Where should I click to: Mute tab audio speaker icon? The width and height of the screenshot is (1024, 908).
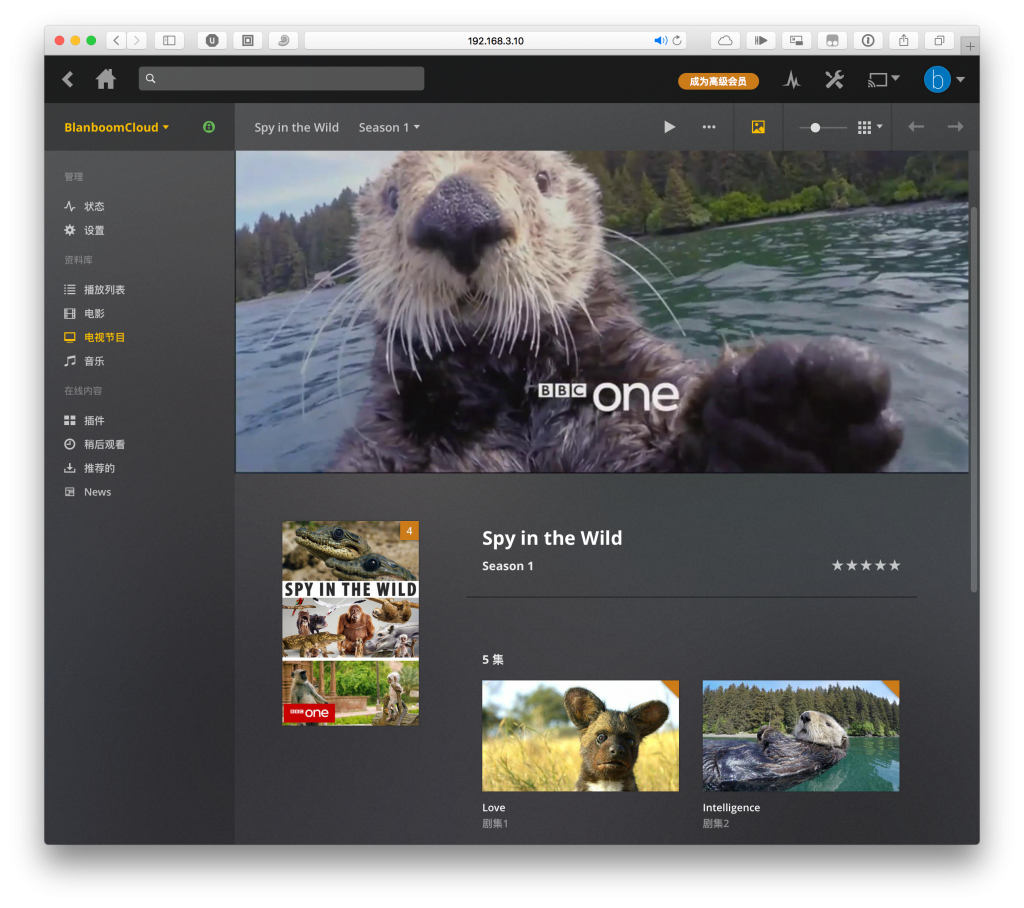point(660,41)
